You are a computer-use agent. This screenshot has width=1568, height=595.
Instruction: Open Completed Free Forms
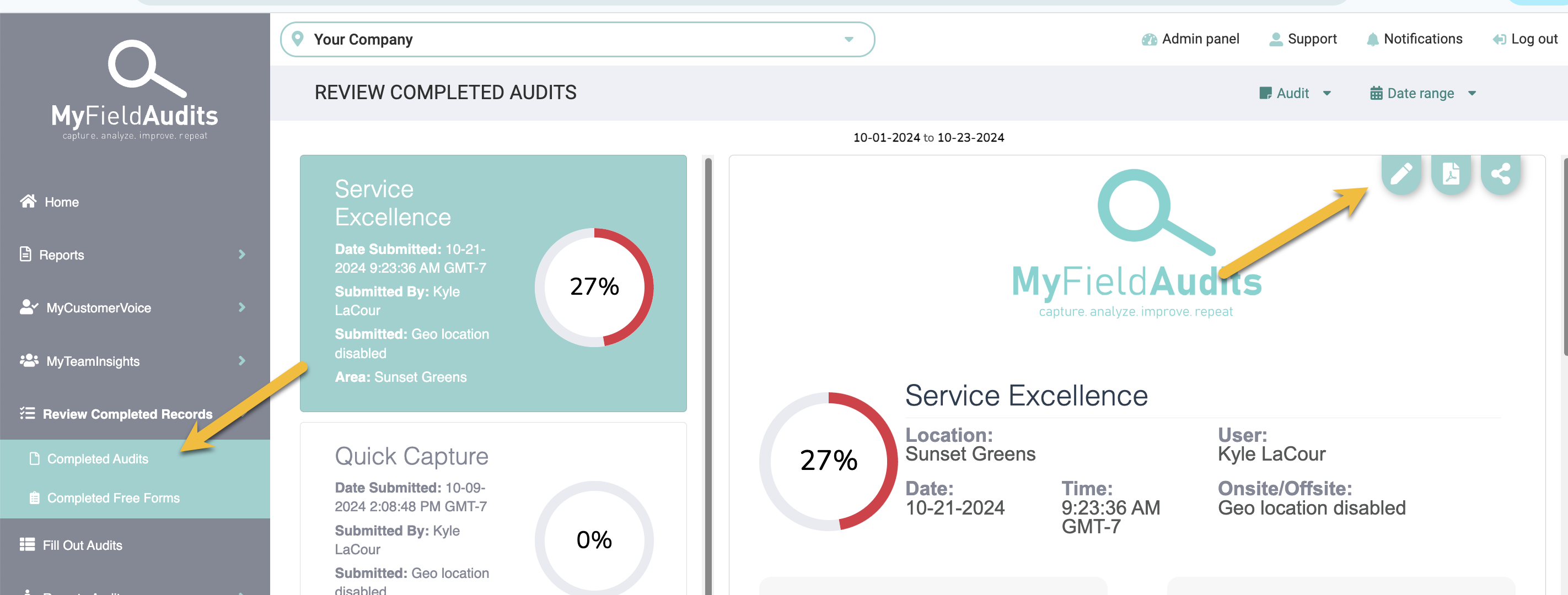pos(113,497)
